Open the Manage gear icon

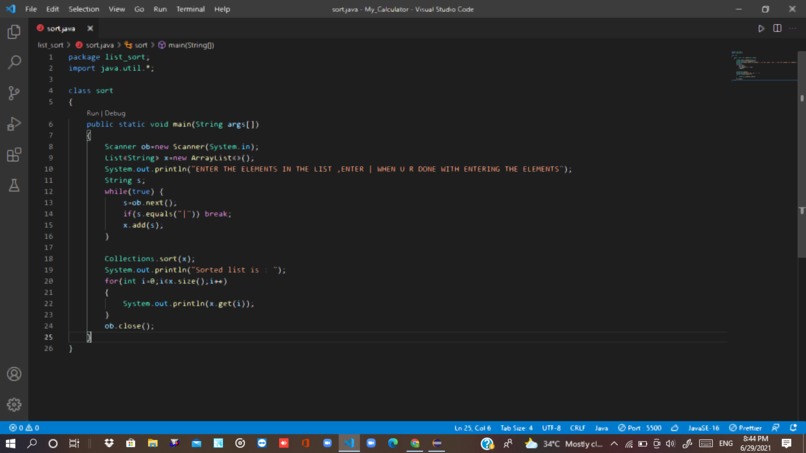tap(14, 405)
